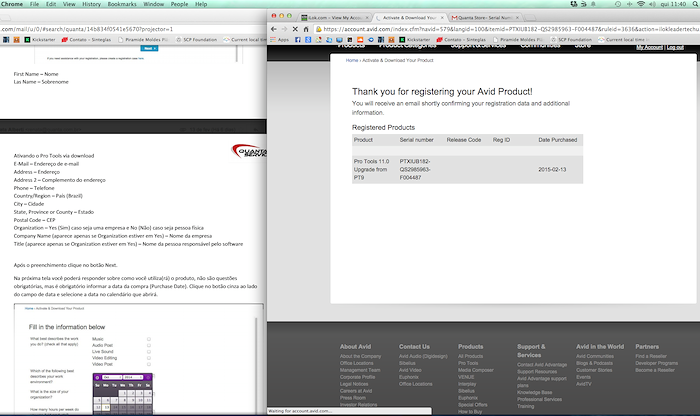Click address bar in Avid window

click(506, 29)
